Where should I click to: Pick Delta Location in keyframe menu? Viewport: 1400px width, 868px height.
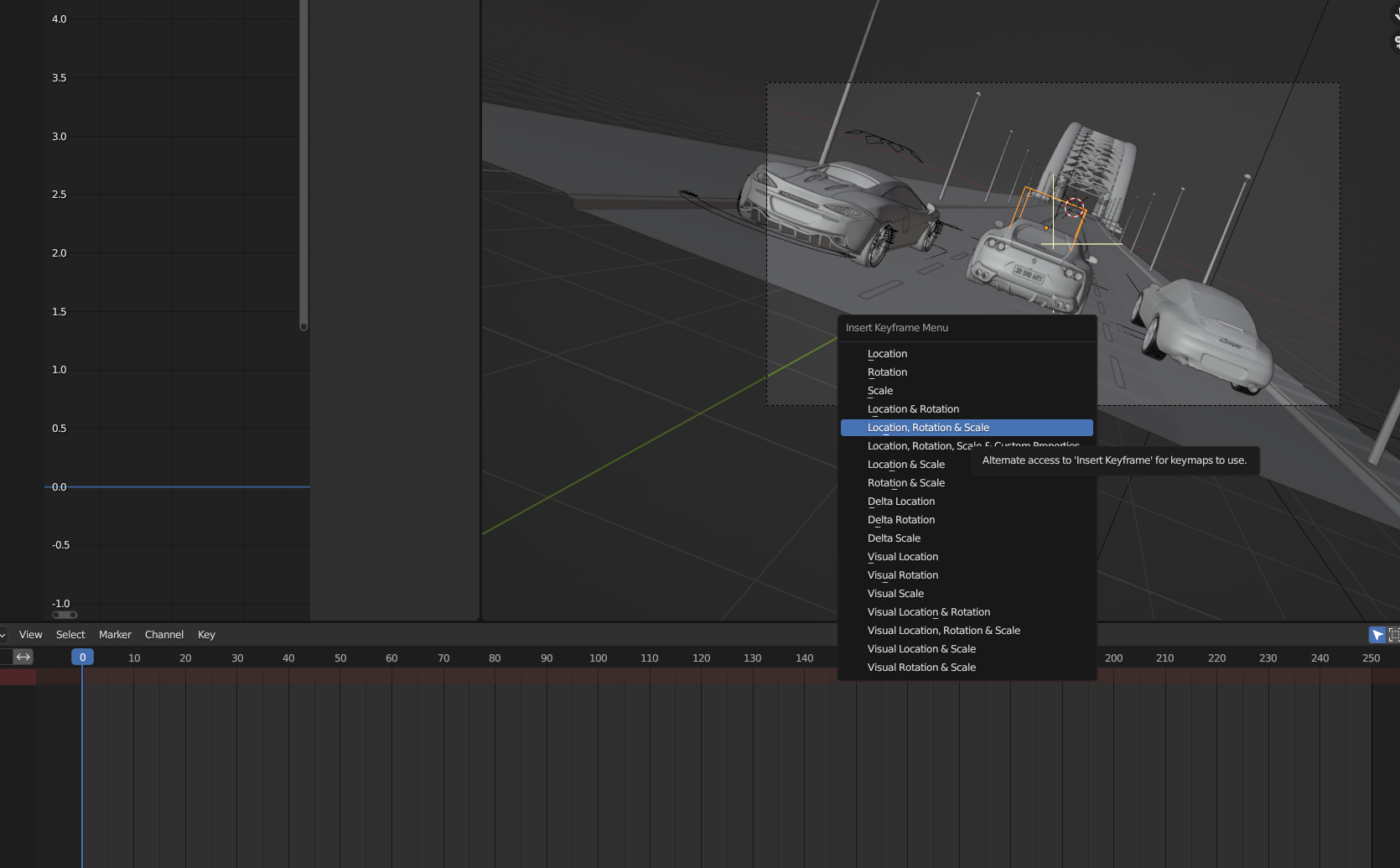point(901,502)
